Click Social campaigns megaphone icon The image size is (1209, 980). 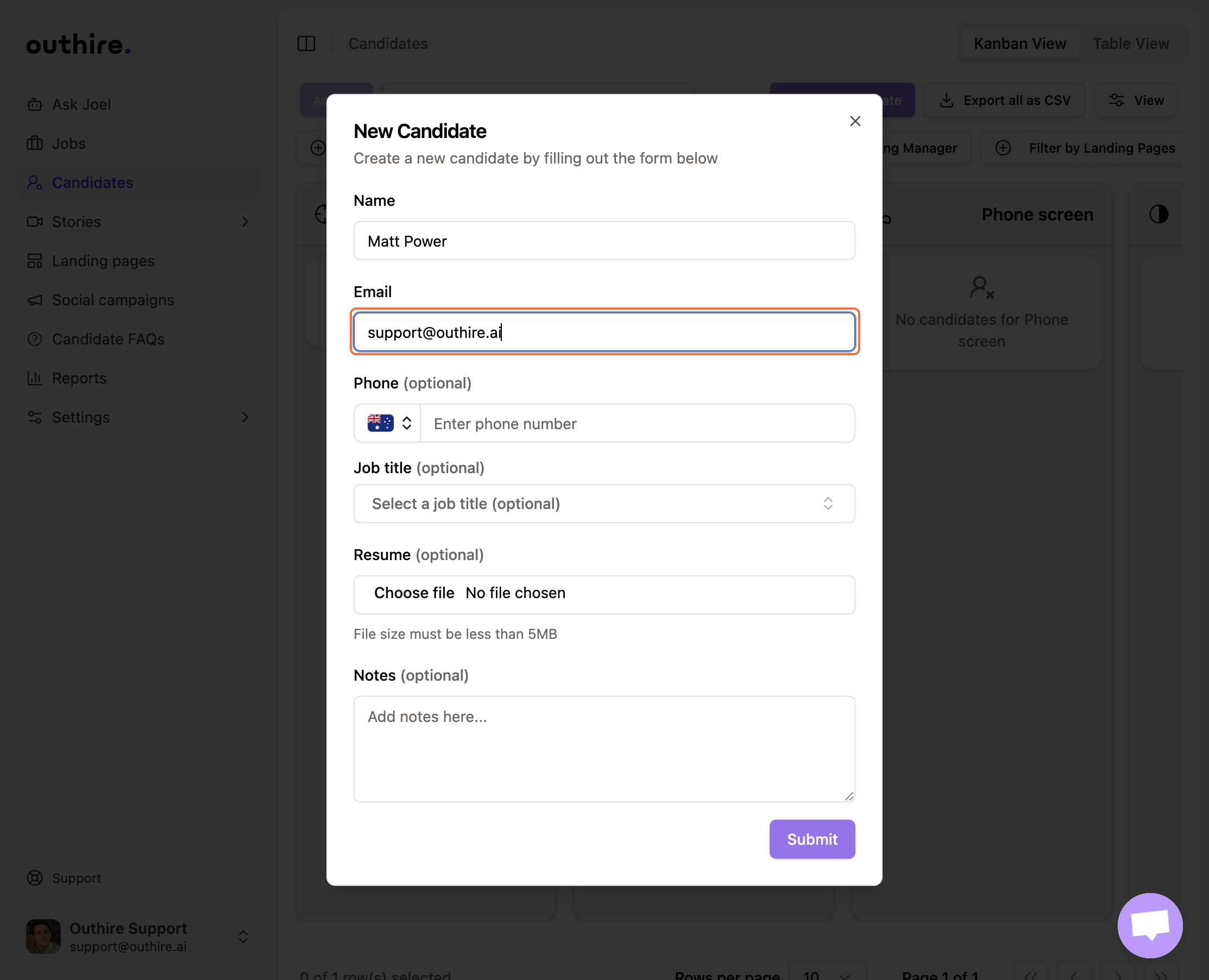tap(34, 300)
